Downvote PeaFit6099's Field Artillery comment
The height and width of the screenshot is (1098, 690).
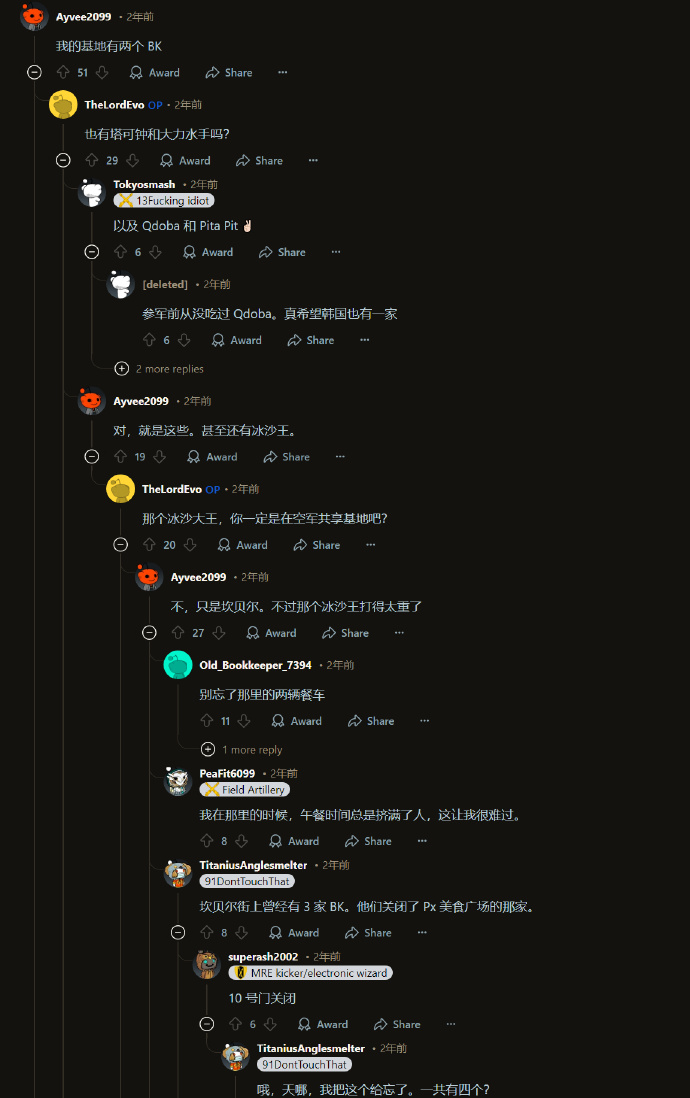tap(242, 841)
